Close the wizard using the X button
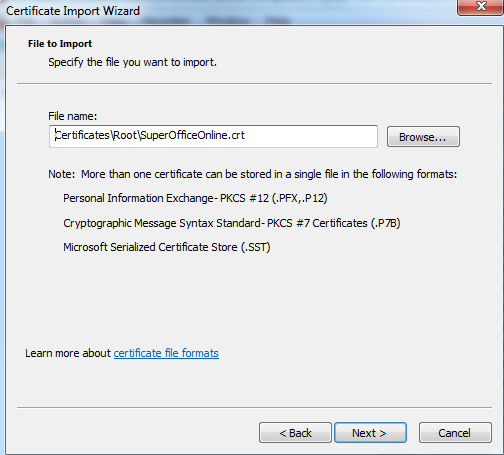Image resolution: width=504 pixels, height=455 pixels. 480,7
